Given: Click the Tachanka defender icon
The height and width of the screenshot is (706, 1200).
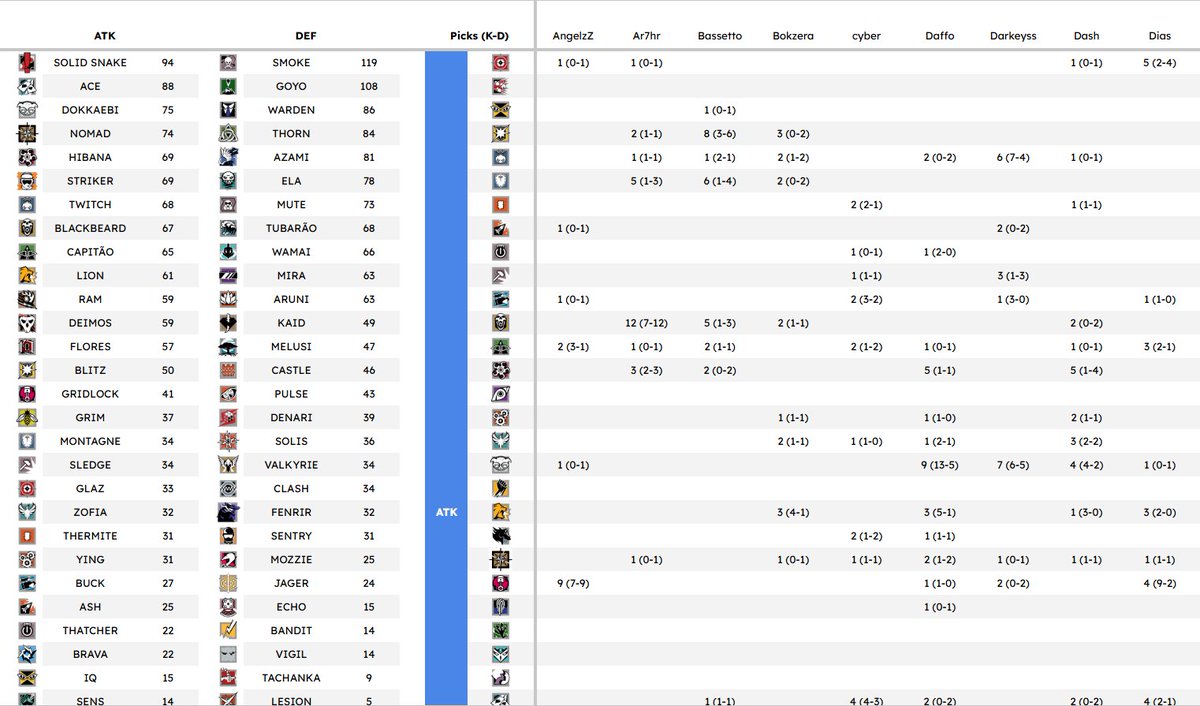Looking at the screenshot, I should pyautogui.click(x=228, y=678).
